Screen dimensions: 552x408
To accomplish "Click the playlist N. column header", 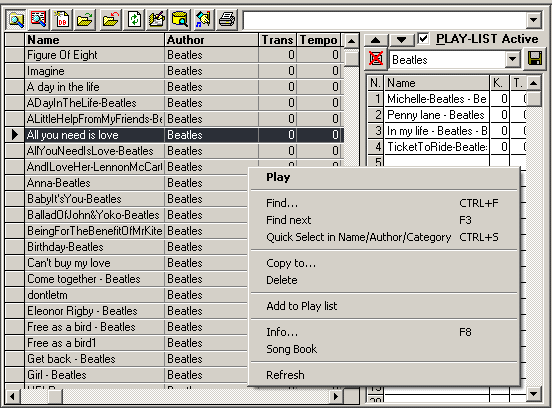I will click(x=375, y=83).
